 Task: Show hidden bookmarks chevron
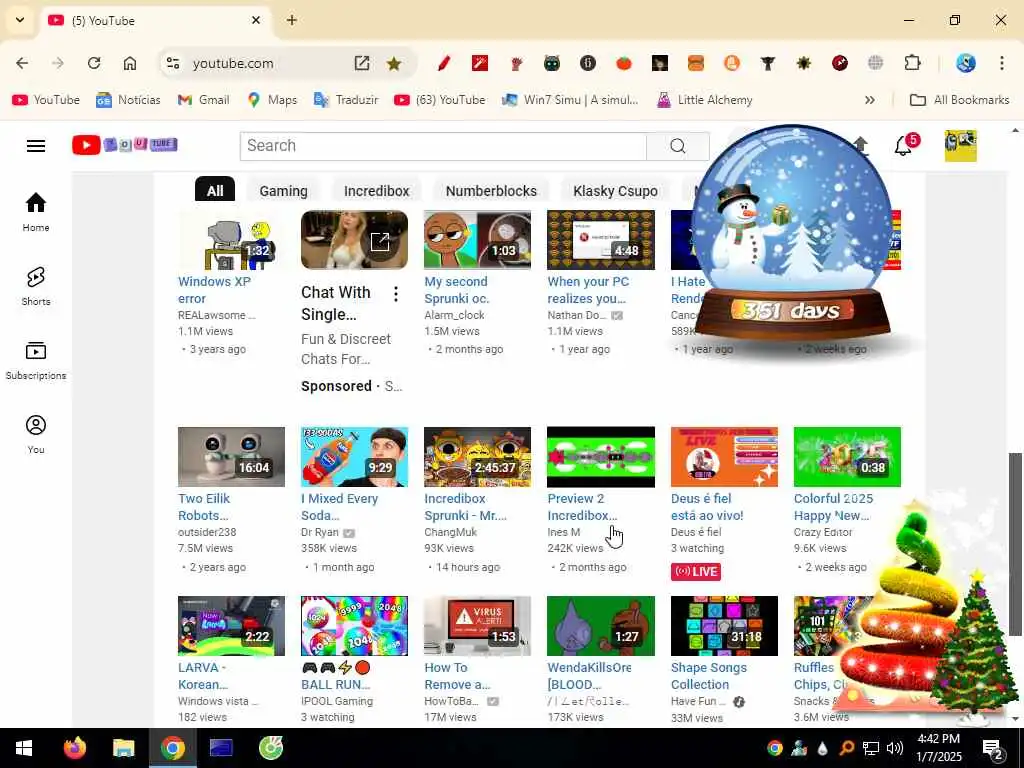coord(870,100)
